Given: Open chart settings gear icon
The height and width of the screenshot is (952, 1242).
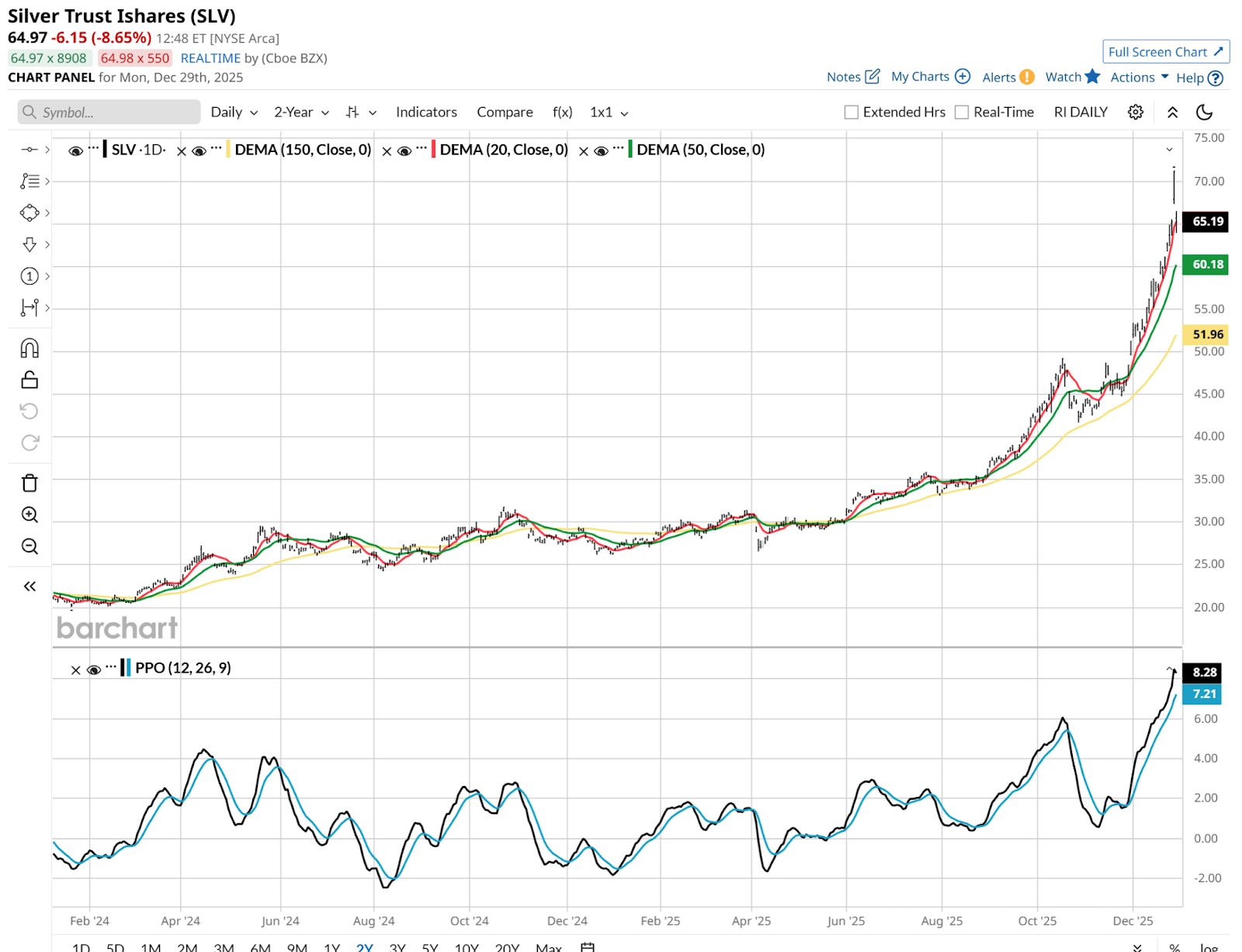Looking at the screenshot, I should 1135,113.
